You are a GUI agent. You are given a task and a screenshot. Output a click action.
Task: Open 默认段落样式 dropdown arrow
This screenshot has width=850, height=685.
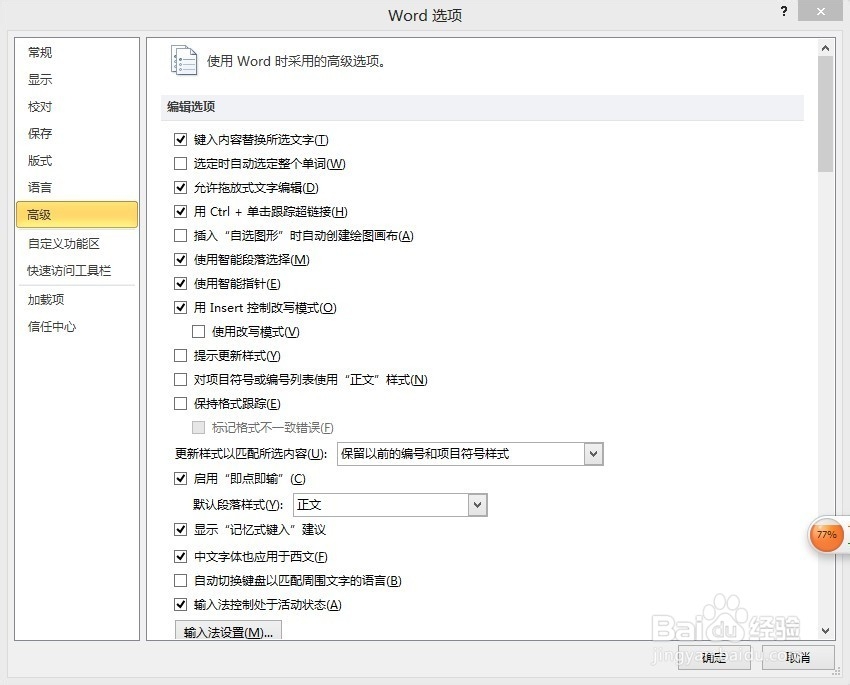[x=478, y=505]
